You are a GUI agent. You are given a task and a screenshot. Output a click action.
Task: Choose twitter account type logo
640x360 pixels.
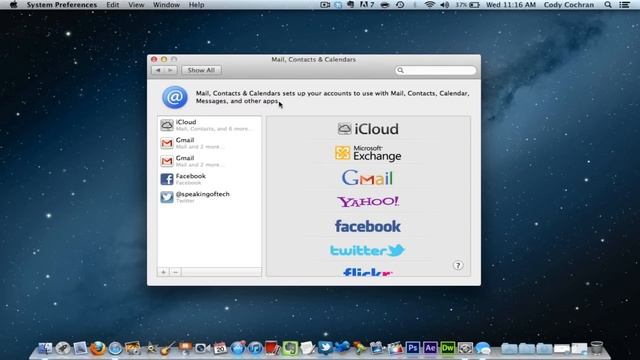pos(367,250)
